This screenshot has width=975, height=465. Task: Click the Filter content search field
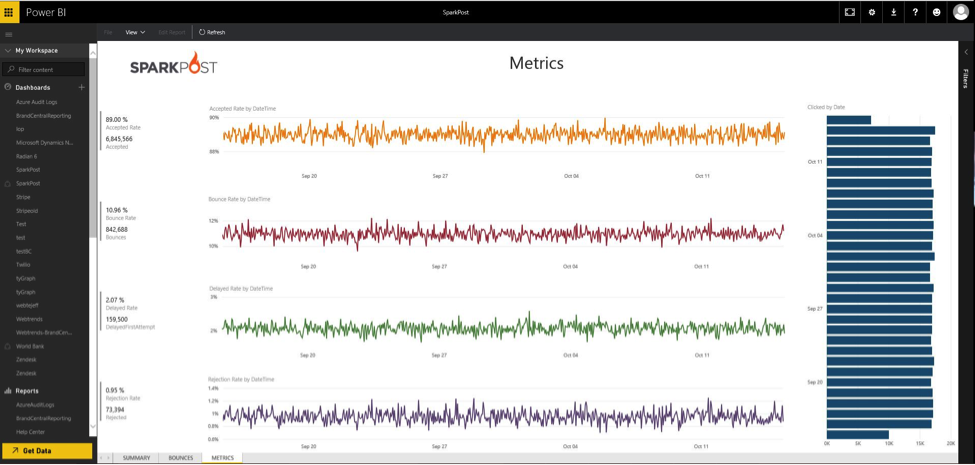(44, 70)
